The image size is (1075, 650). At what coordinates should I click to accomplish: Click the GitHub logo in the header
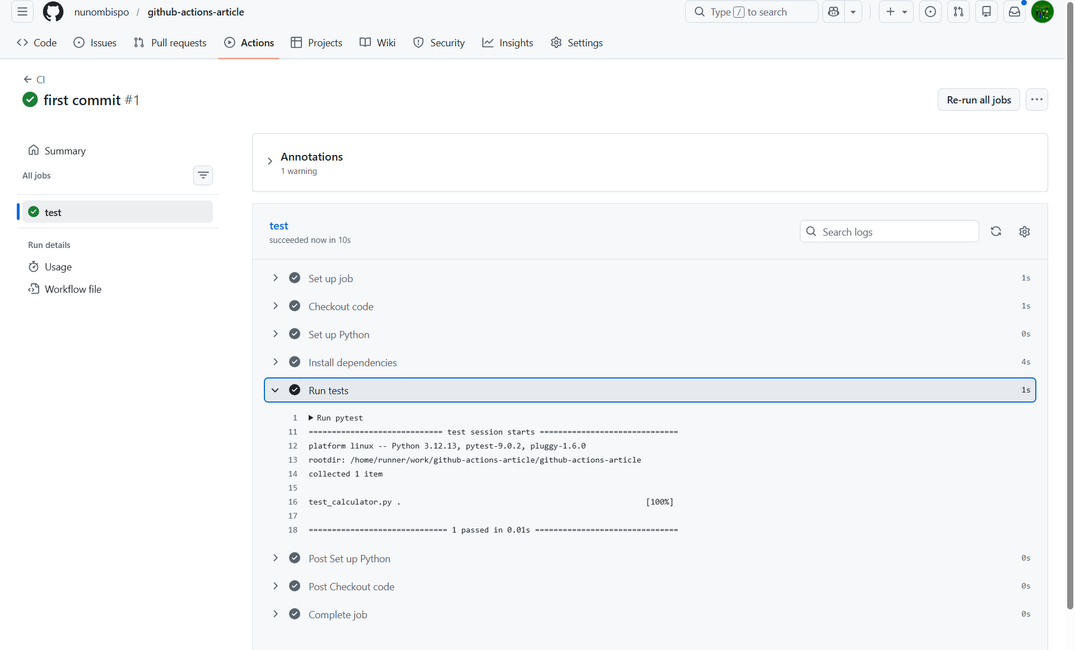pyautogui.click(x=52, y=11)
